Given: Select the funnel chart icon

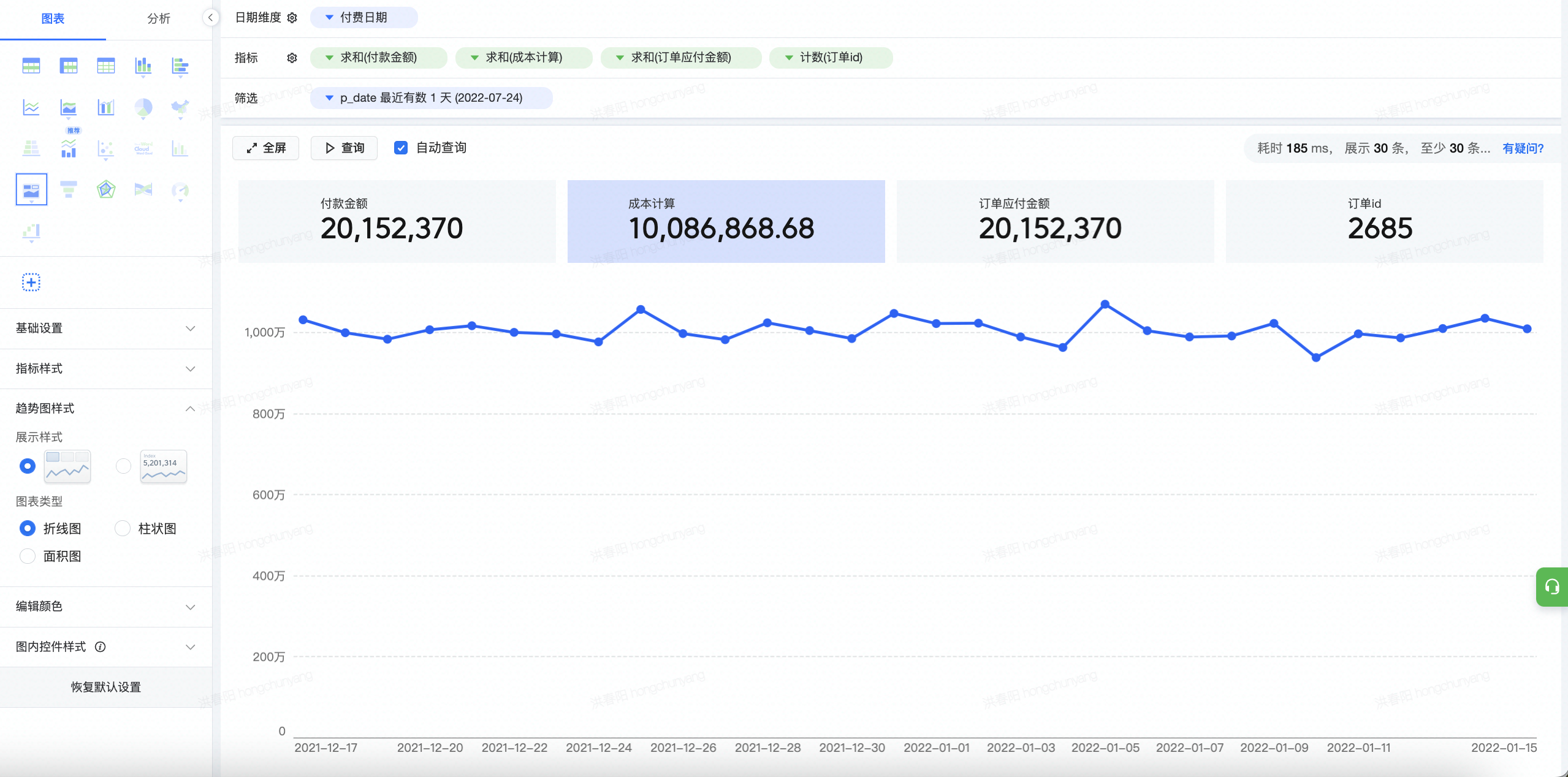Looking at the screenshot, I should [x=69, y=189].
